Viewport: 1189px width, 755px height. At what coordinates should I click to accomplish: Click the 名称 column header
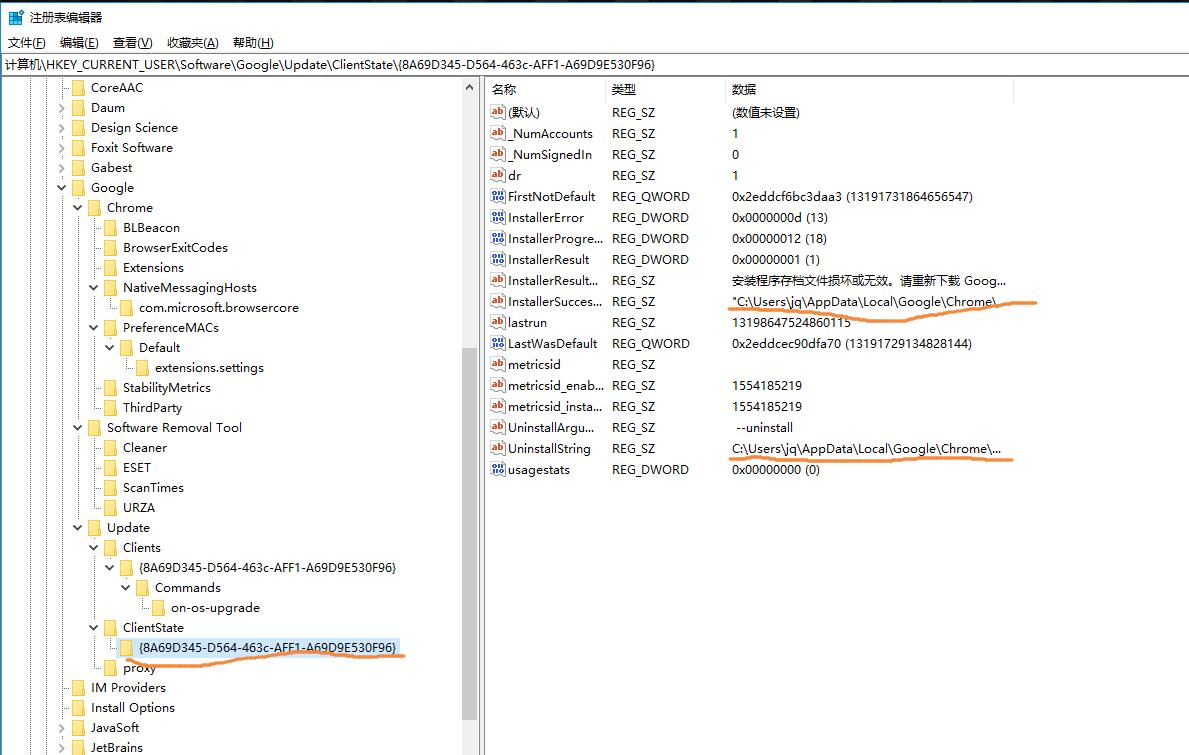pyautogui.click(x=504, y=90)
